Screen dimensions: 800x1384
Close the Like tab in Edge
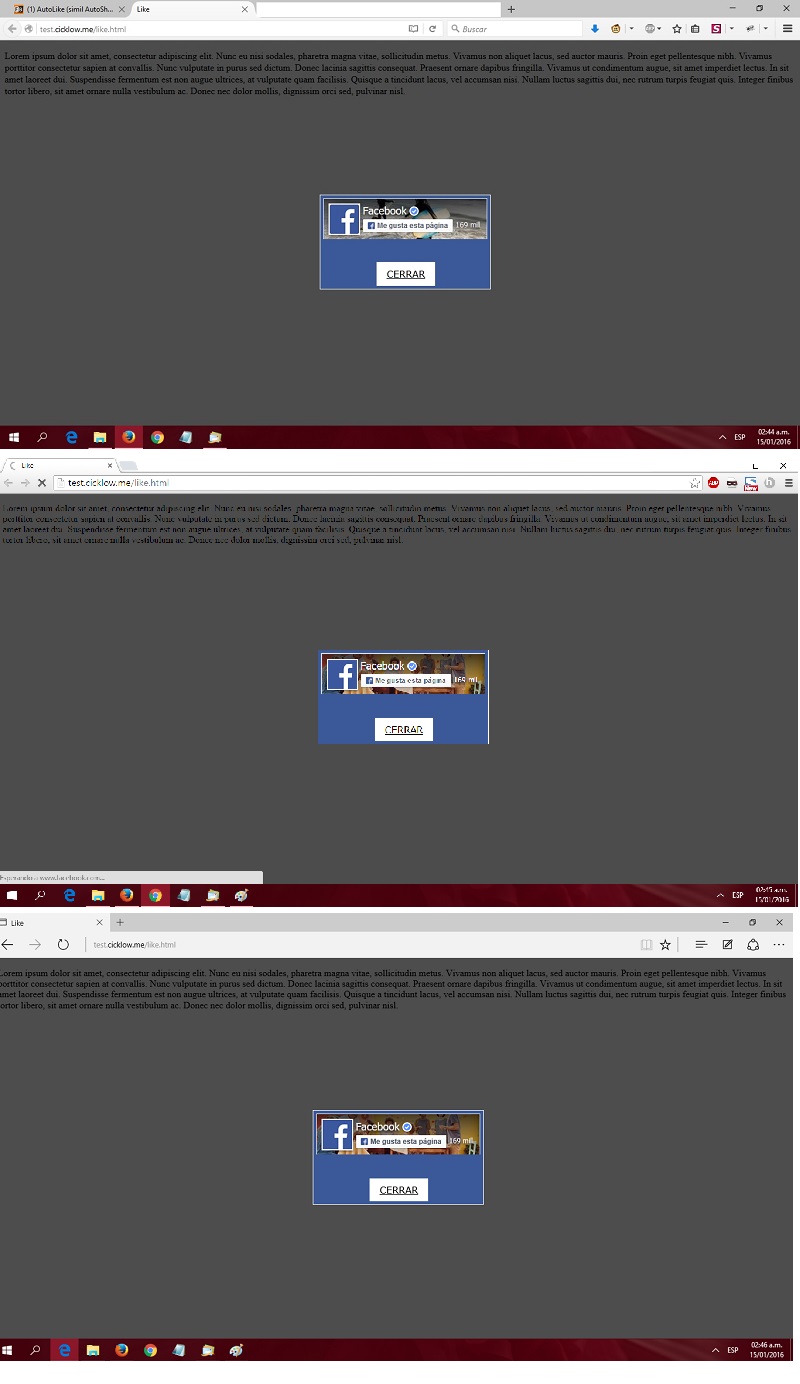pos(99,922)
